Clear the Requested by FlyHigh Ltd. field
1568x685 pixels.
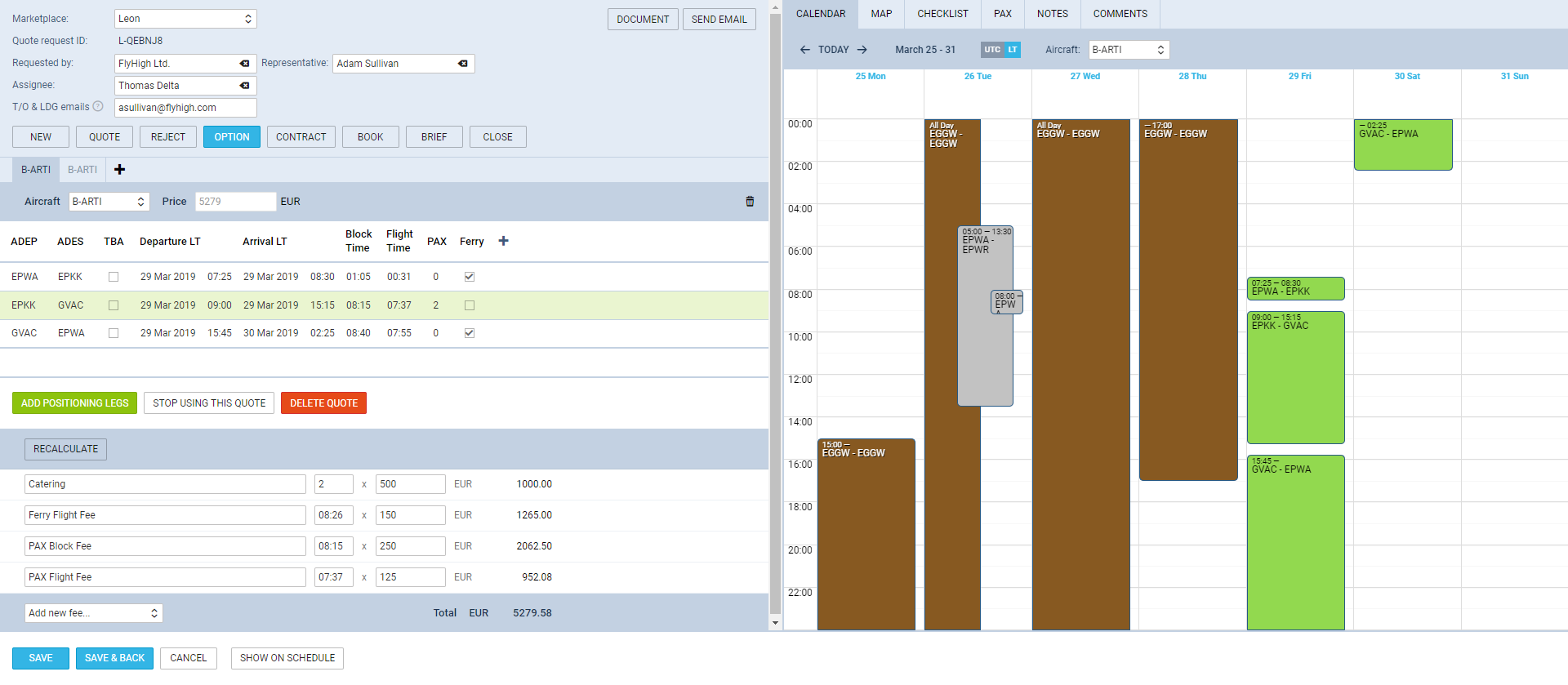pos(244,64)
